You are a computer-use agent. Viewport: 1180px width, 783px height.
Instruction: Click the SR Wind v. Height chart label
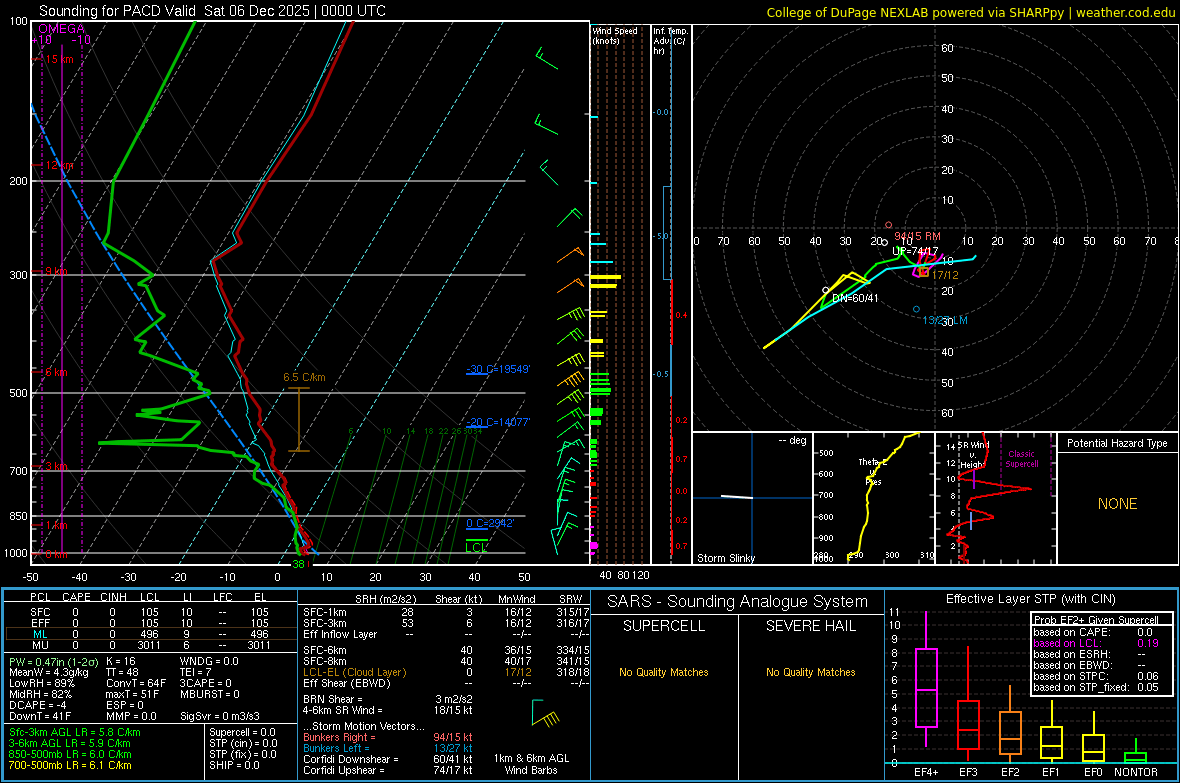973,455
